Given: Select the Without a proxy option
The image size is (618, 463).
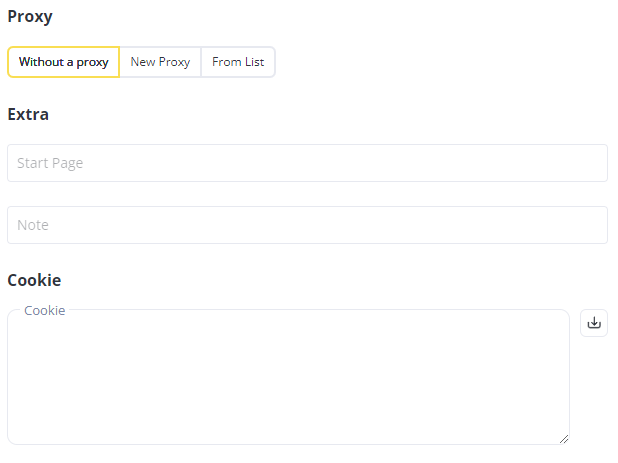Looking at the screenshot, I should coord(63,62).
